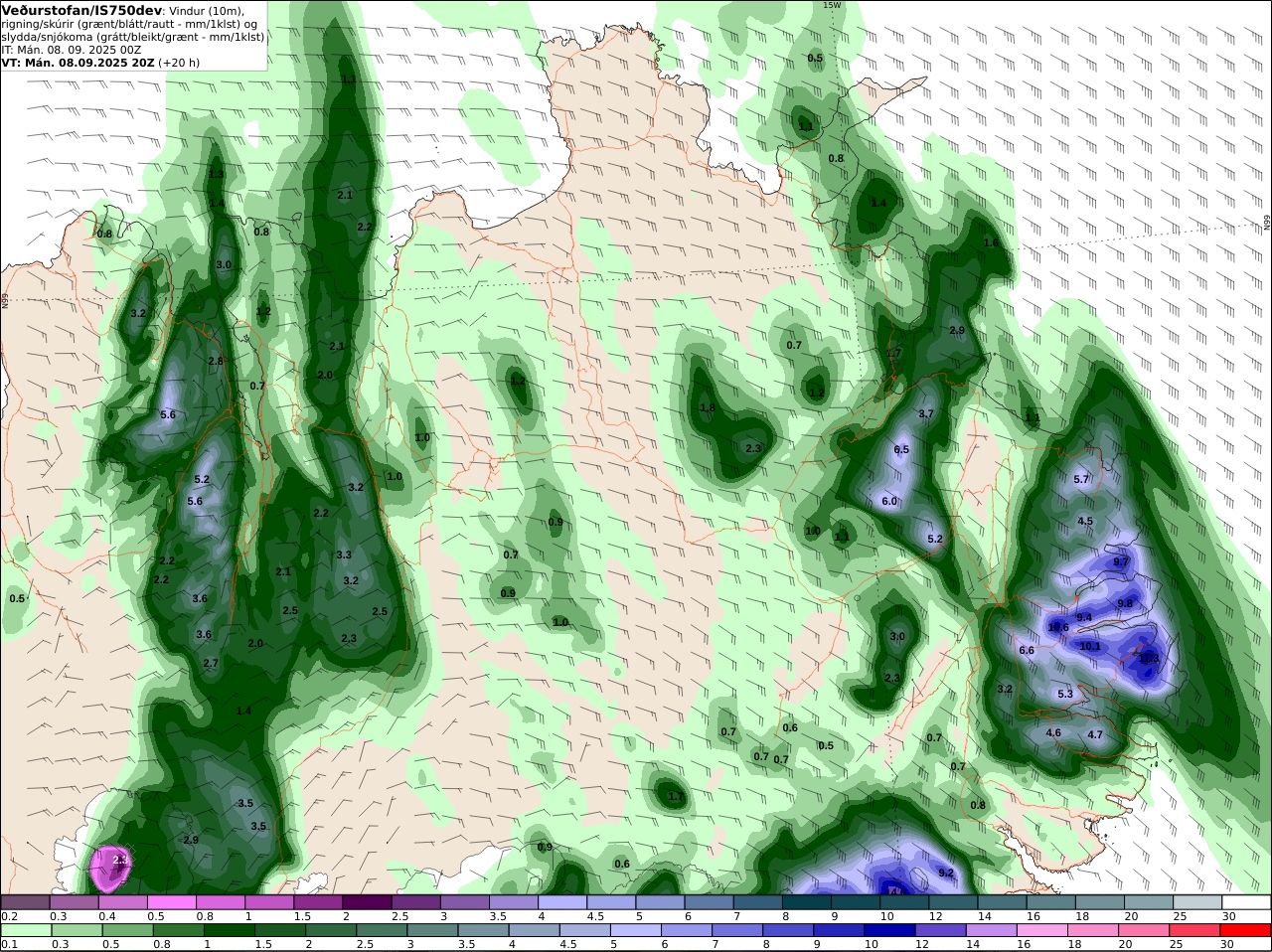Pick the 8 dark teal swatch in snow legend

coord(807,901)
